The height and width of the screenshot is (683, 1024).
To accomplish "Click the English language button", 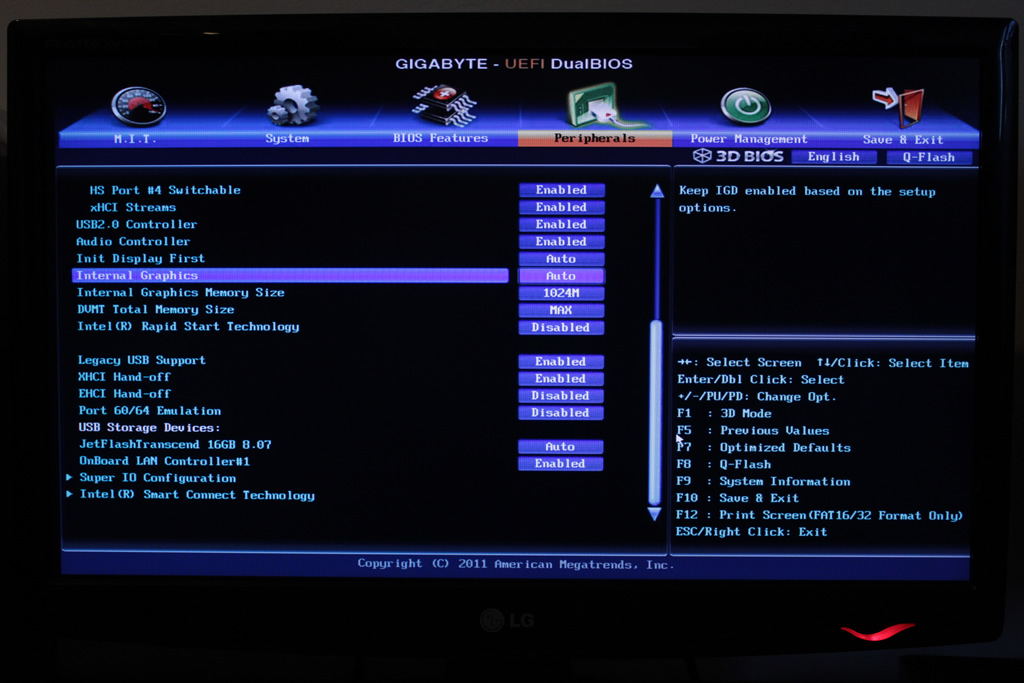I will point(834,157).
